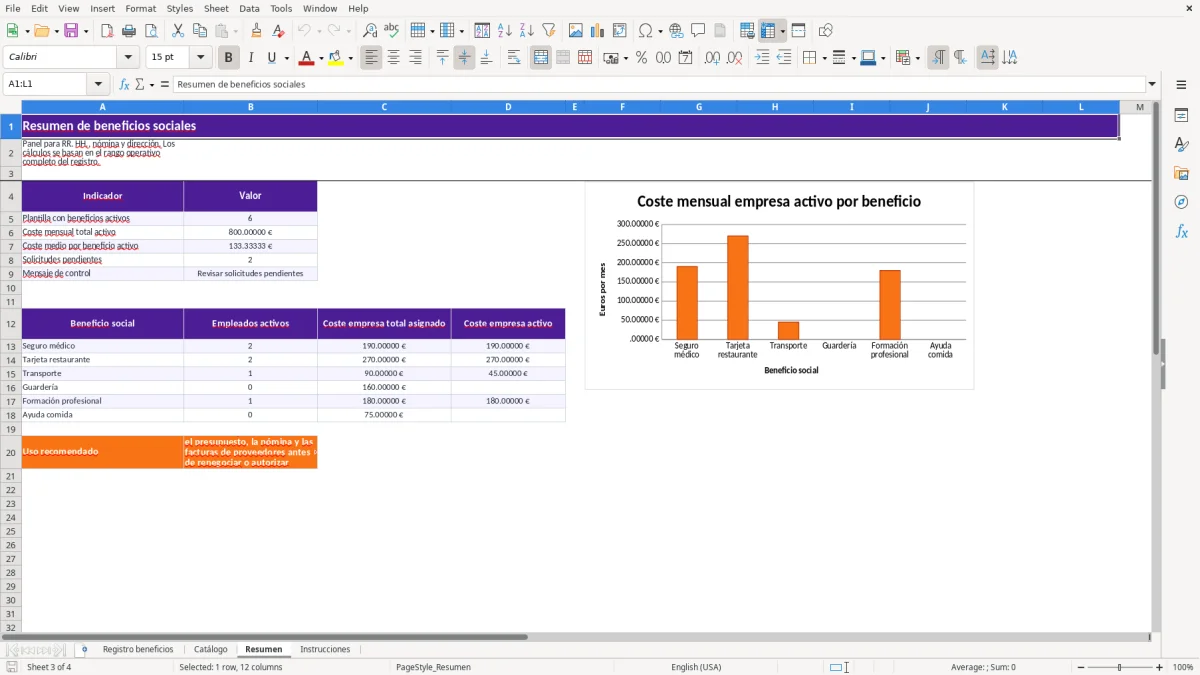
Task: Sort ascending
Action: click(x=505, y=31)
